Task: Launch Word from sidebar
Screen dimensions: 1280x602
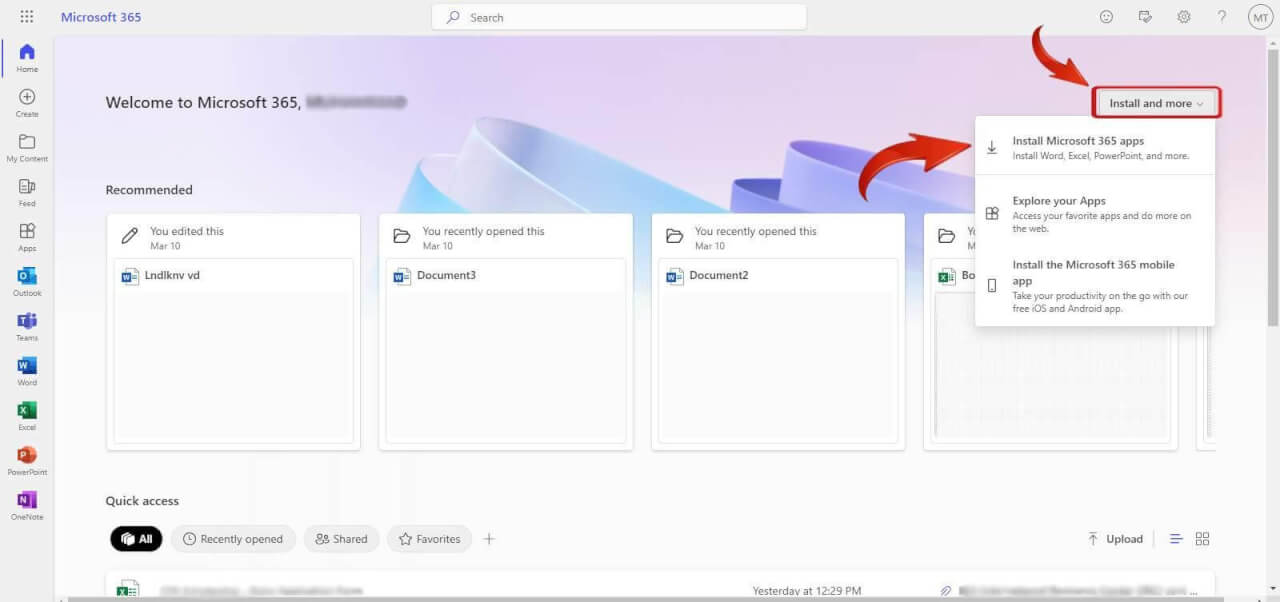Action: [27, 371]
